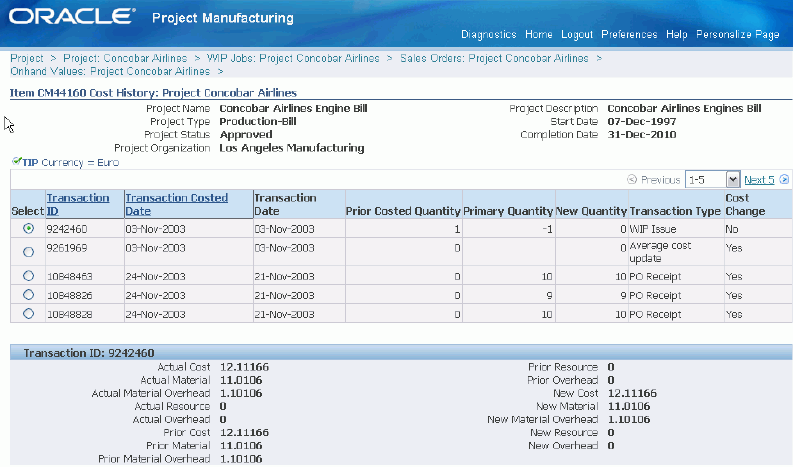Screen dimensions: 793x467
Task: Click TIP Currency = Euro text
Action: tap(71, 162)
